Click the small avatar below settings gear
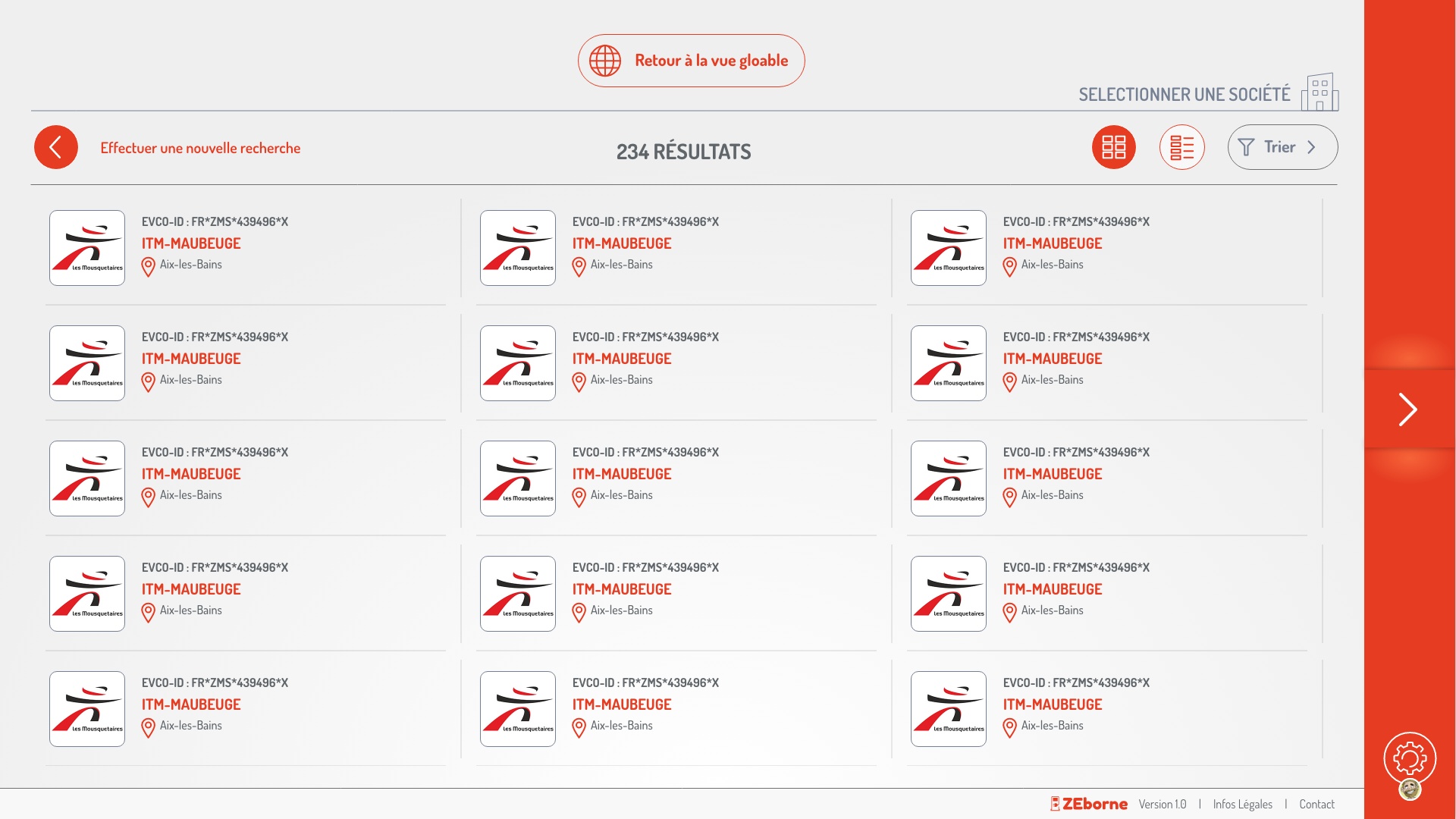The image size is (1456, 819). point(1410,789)
